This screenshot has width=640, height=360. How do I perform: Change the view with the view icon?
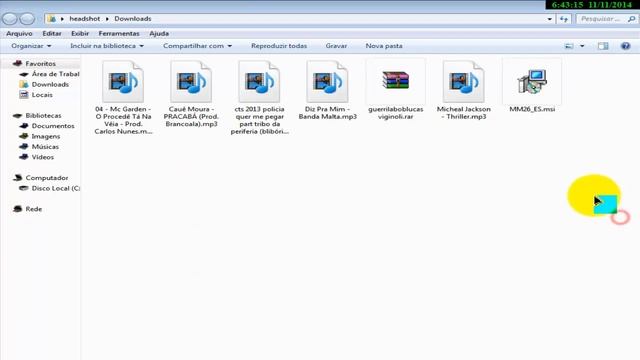point(569,46)
